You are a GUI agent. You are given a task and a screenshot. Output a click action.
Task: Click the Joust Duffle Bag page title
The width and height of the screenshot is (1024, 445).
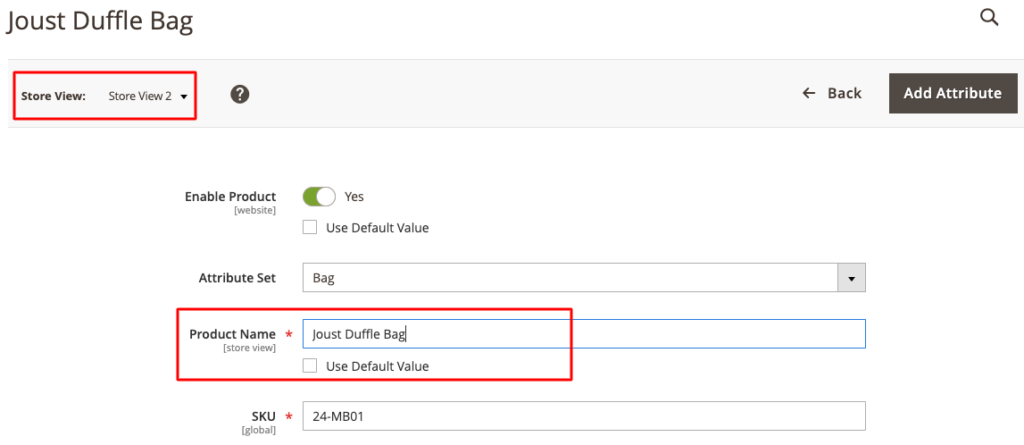pos(100,21)
